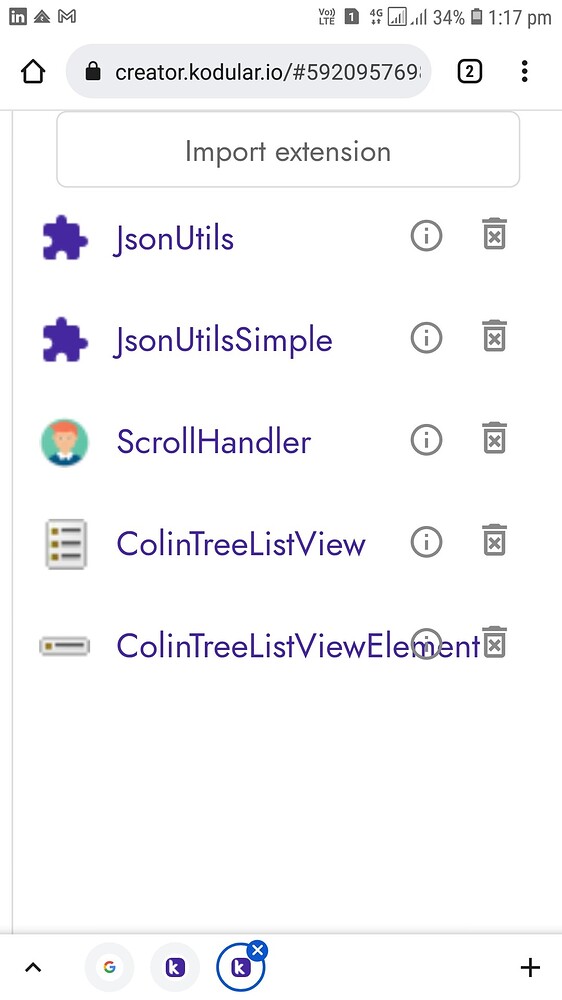Delete the ColinTreeListViewElement extension
This screenshot has width=562, height=1000.
(494, 642)
